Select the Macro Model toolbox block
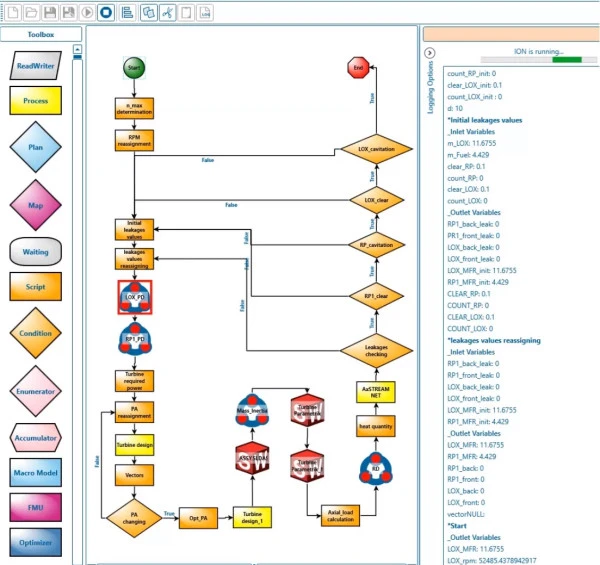The image size is (600, 565). [36, 473]
